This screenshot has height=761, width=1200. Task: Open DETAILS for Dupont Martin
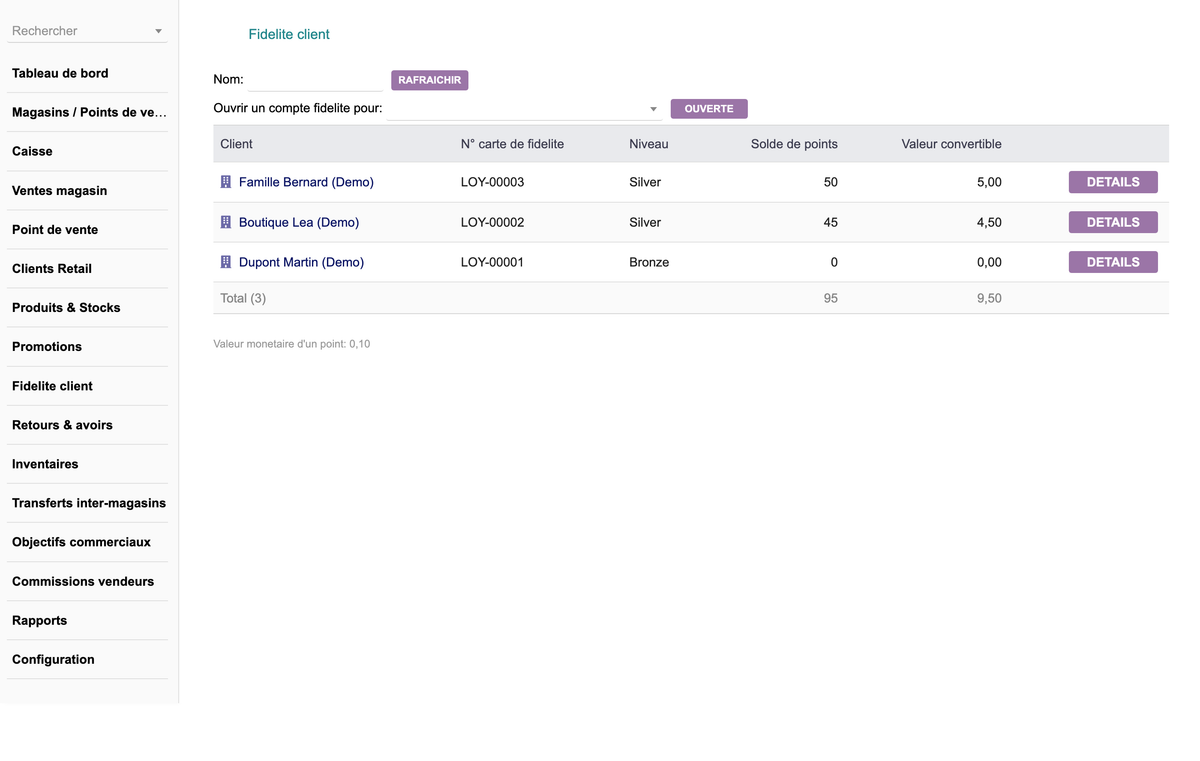(1113, 262)
